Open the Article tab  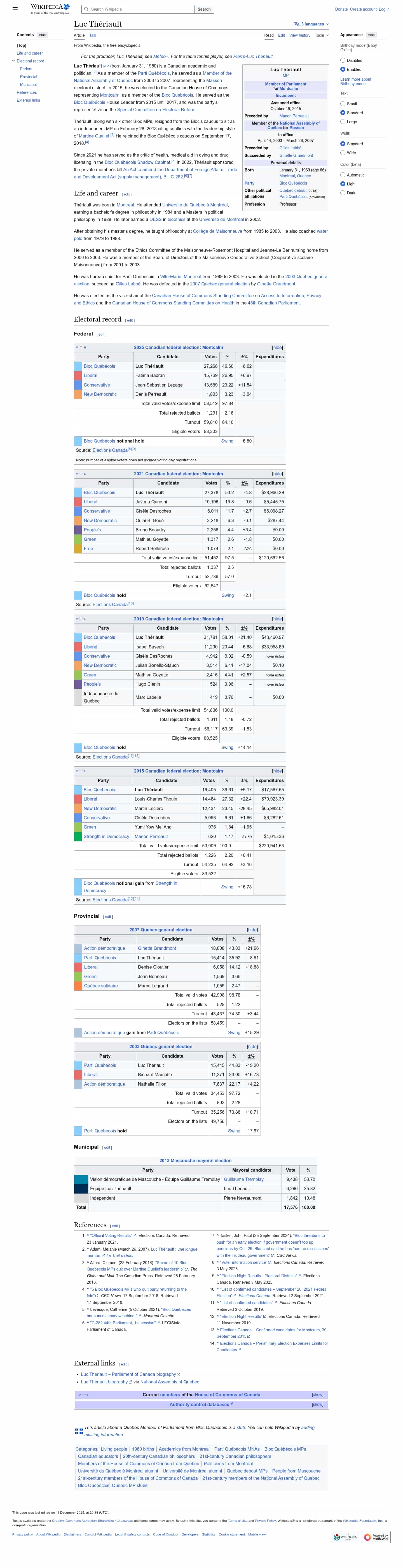click(79, 35)
